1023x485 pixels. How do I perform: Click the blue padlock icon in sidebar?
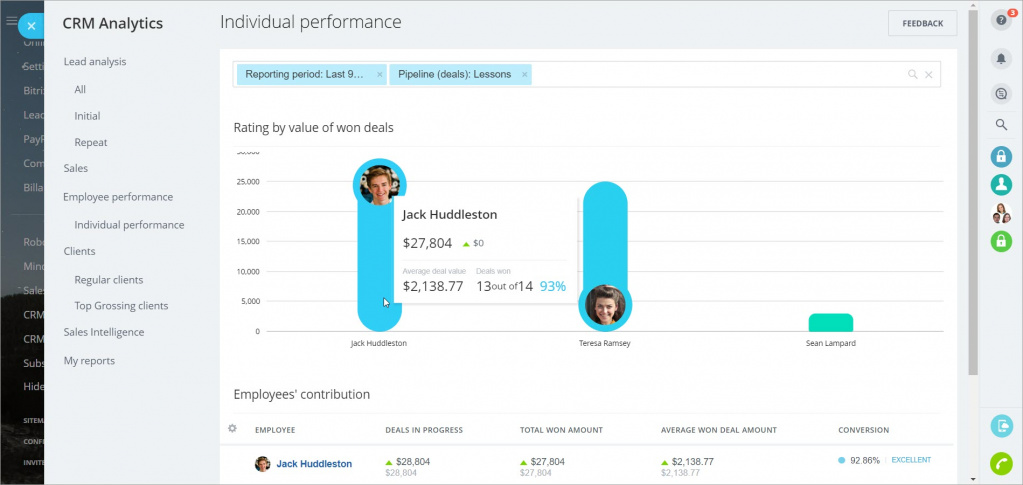click(x=1001, y=156)
